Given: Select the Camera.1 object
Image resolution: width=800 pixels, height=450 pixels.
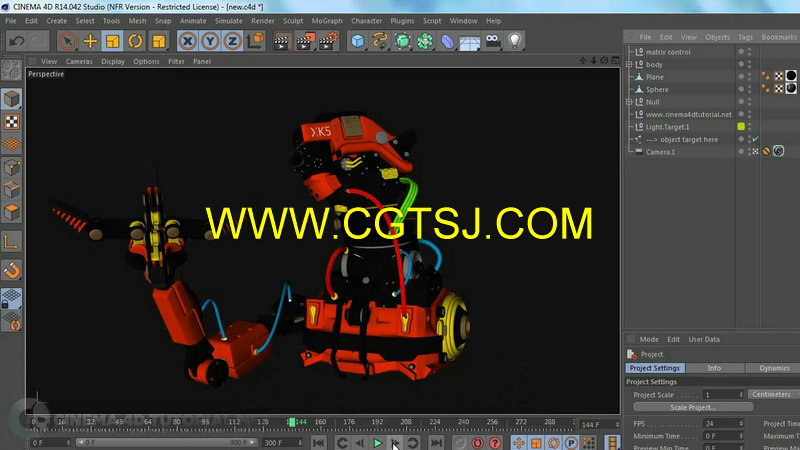Looking at the screenshot, I should (x=660, y=152).
